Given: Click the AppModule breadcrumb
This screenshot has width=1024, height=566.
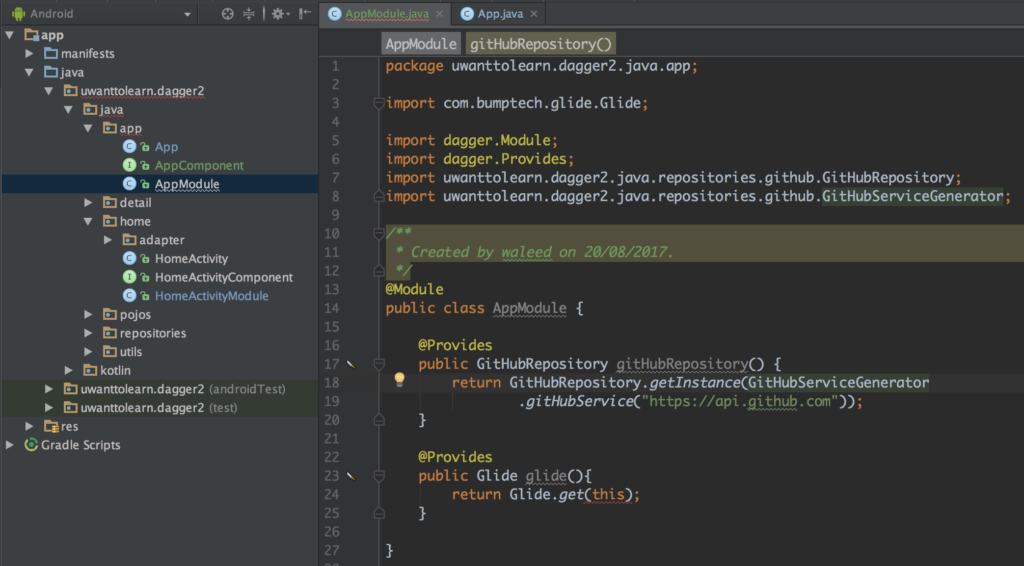Looking at the screenshot, I should (420, 44).
